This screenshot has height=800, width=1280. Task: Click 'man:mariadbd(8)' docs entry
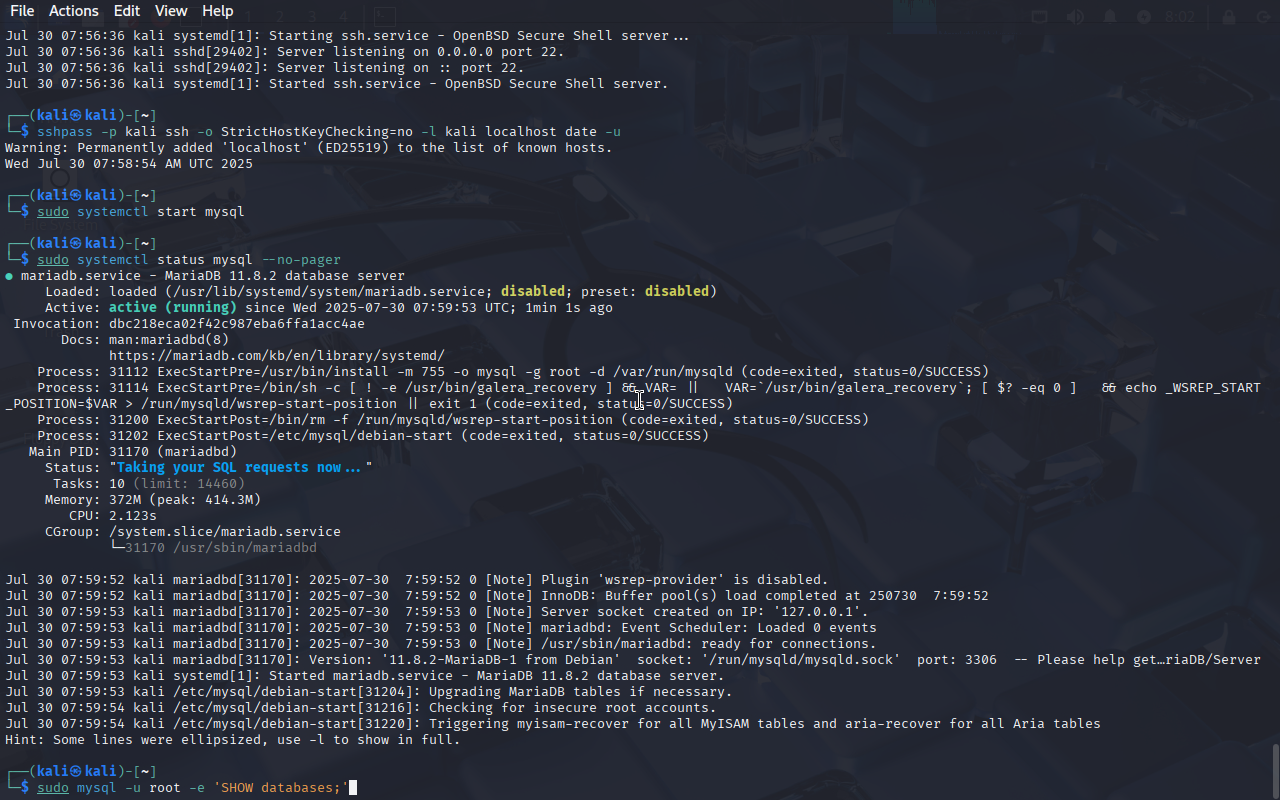point(169,340)
